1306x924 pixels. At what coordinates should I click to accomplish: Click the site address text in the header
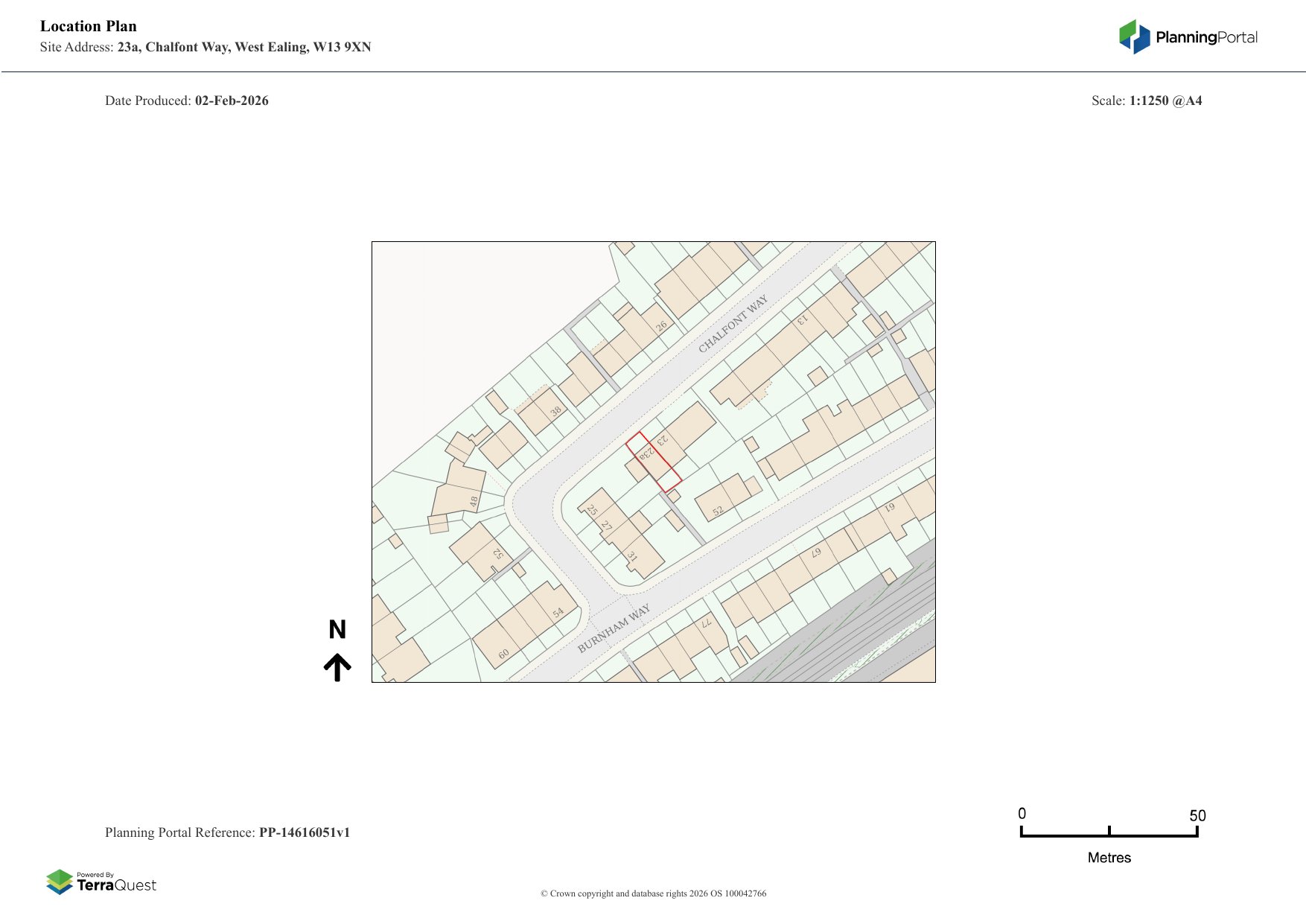point(206,47)
